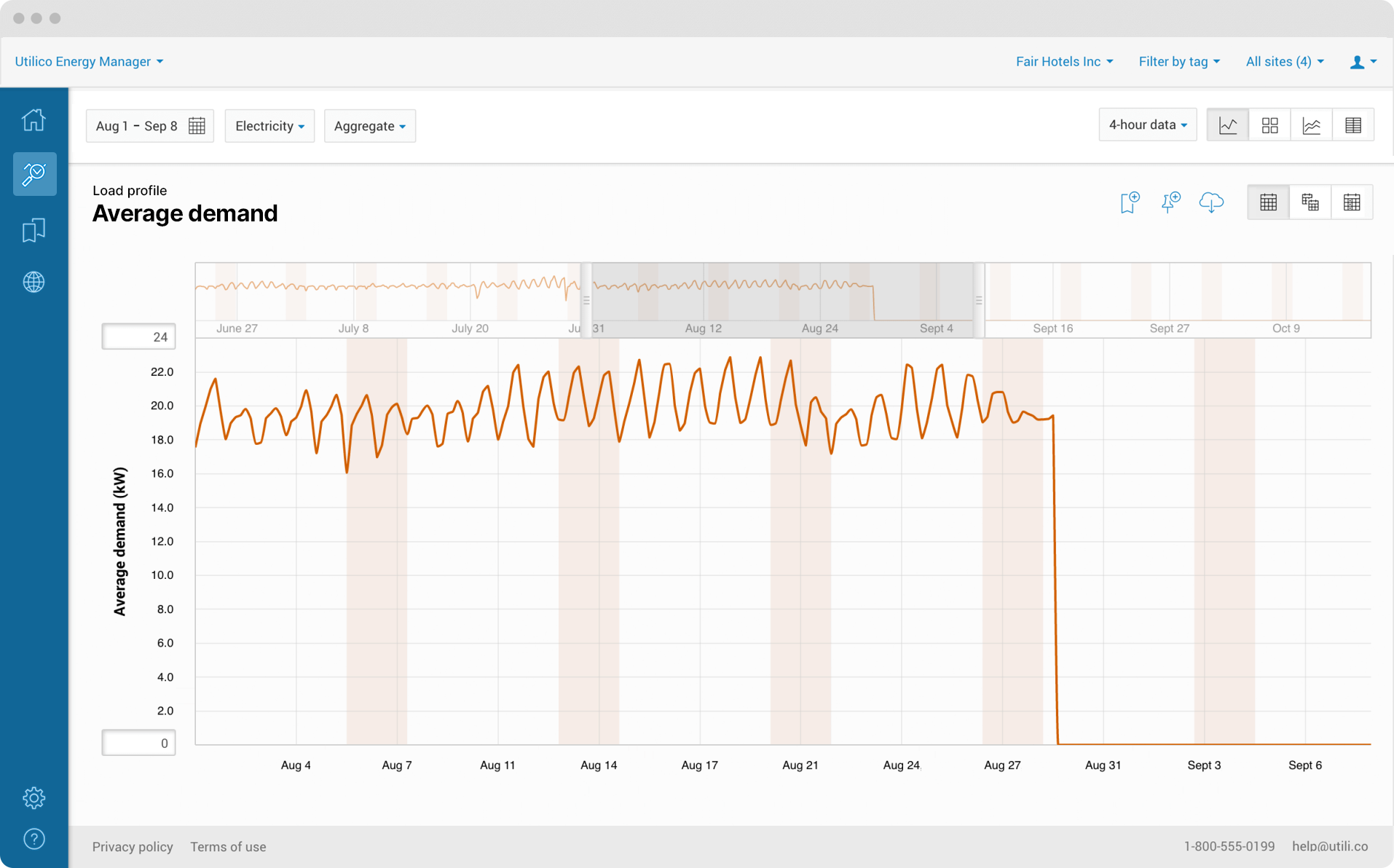Expand the Electricity utility dropdown

(269, 125)
